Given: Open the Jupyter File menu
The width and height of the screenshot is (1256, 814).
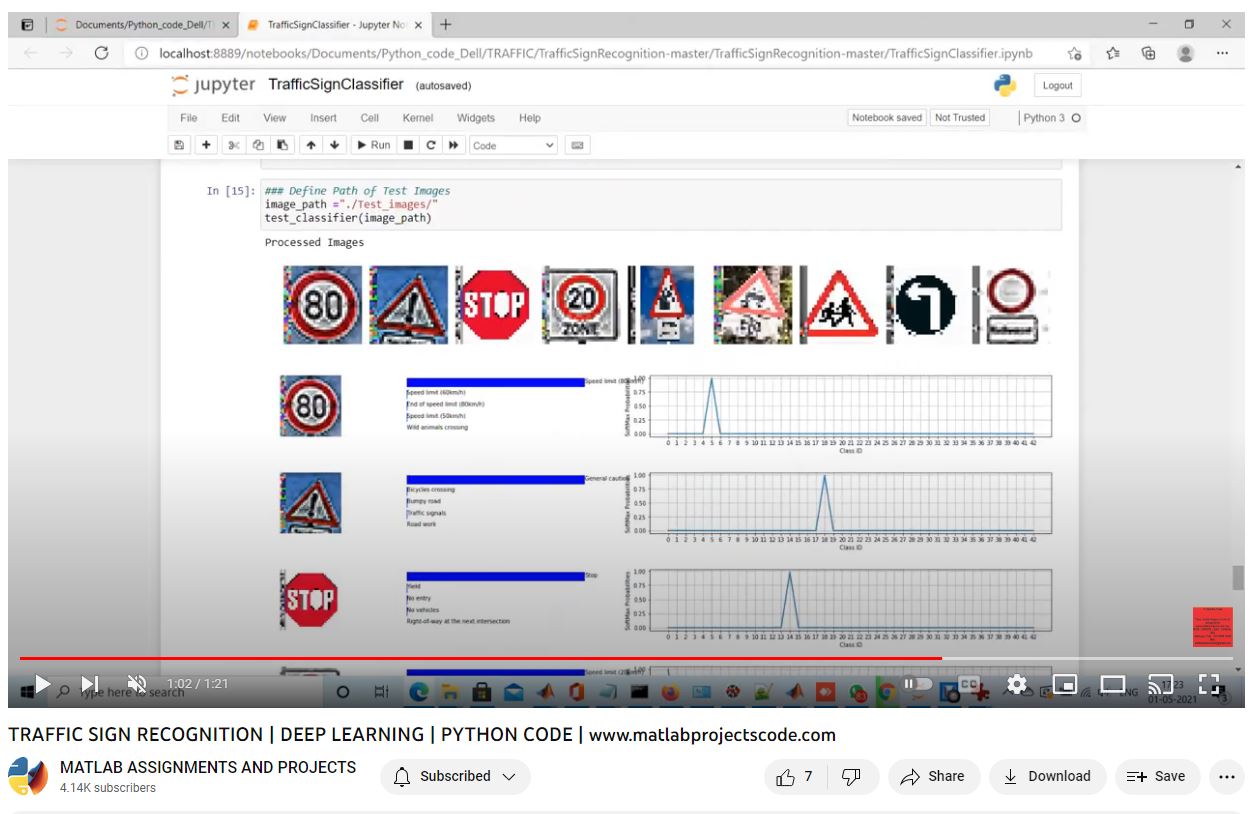Looking at the screenshot, I should pyautogui.click(x=189, y=118).
